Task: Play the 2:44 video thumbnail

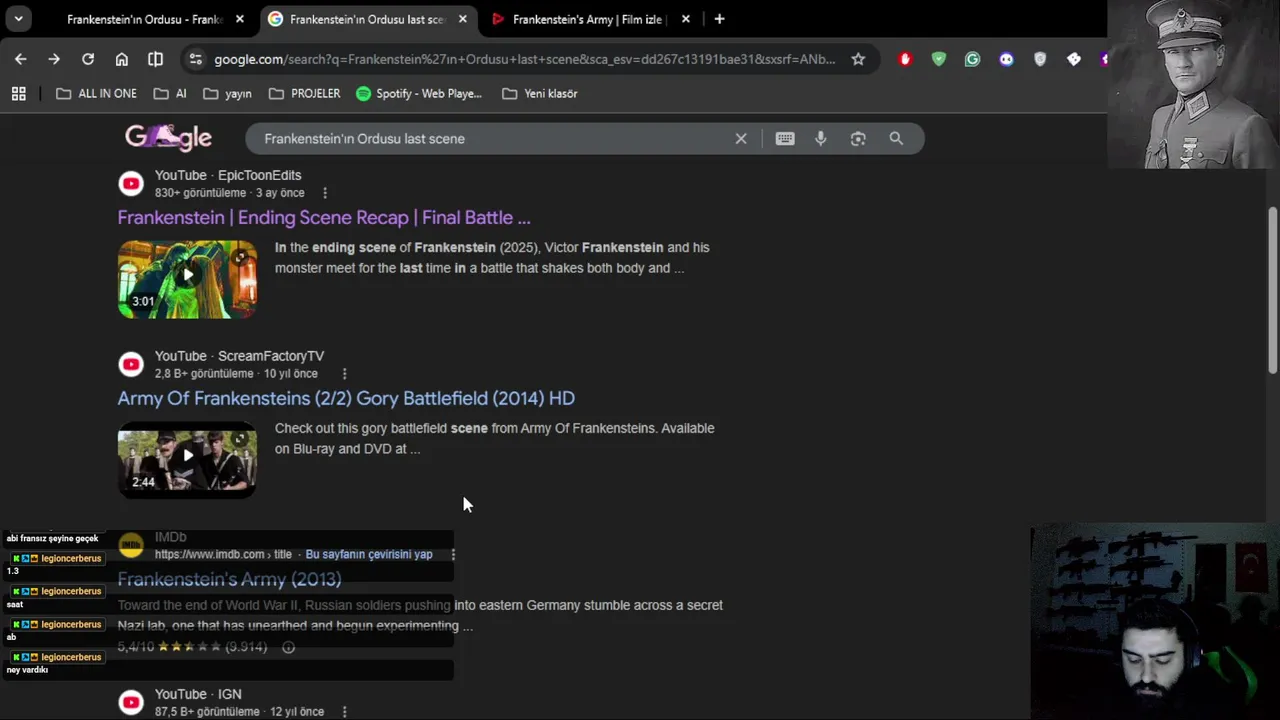Action: pos(187,459)
